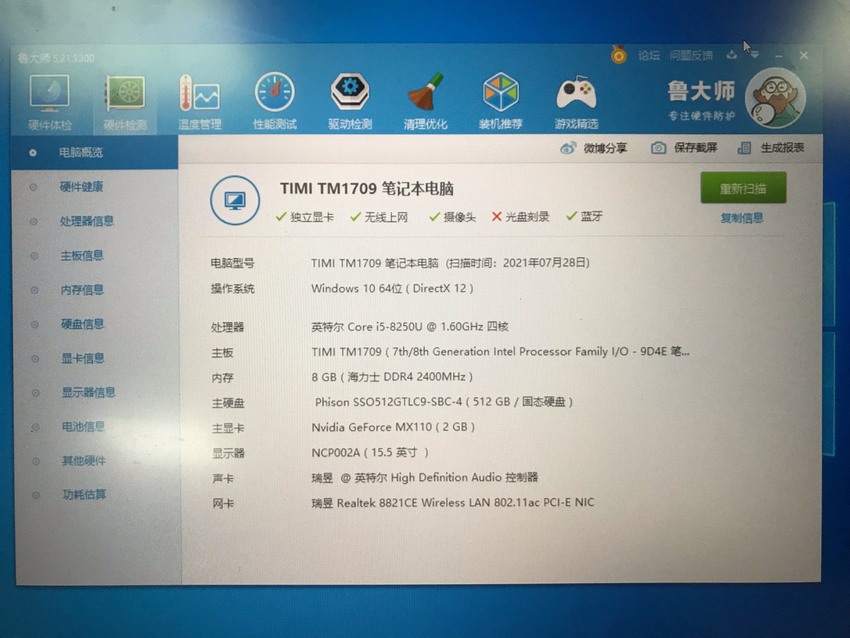Click the Nvidia GeForce MX110 value
The width and height of the screenshot is (850, 638).
(x=393, y=427)
